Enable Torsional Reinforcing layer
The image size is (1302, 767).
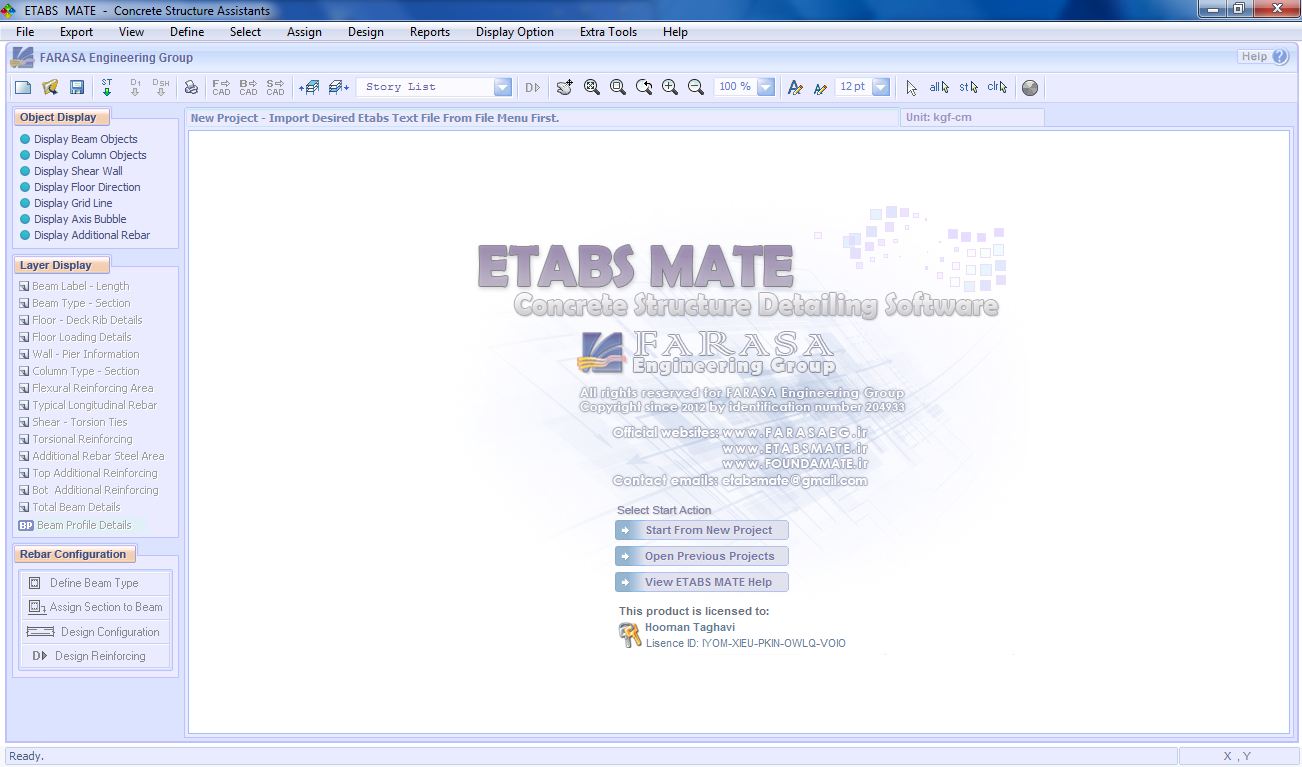click(75, 439)
